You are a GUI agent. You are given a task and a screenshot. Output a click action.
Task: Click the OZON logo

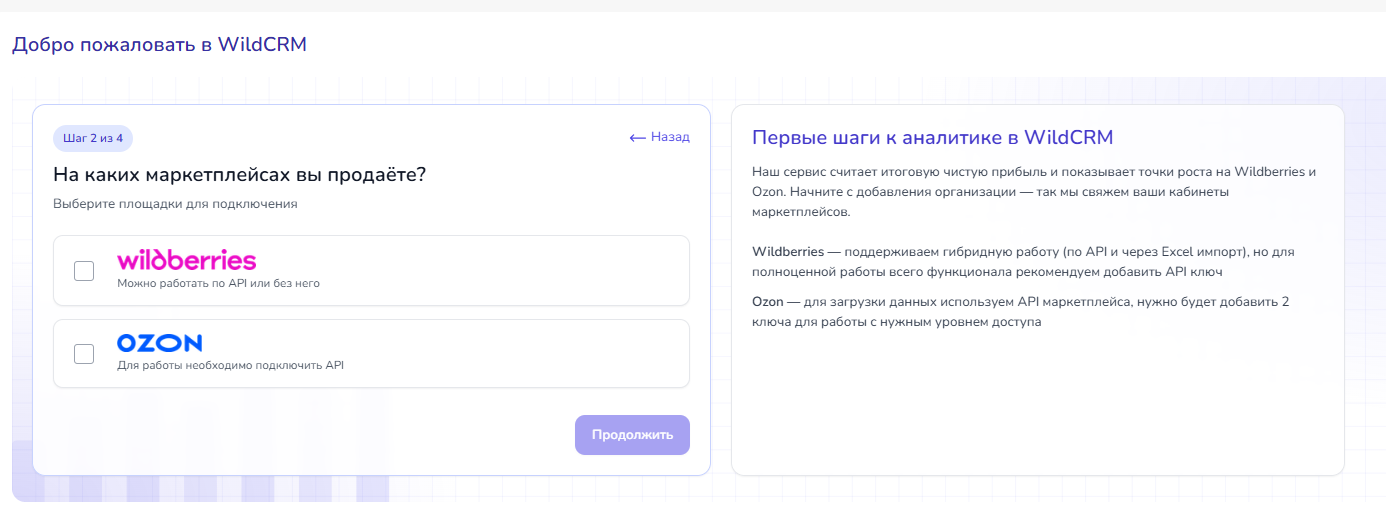159,343
